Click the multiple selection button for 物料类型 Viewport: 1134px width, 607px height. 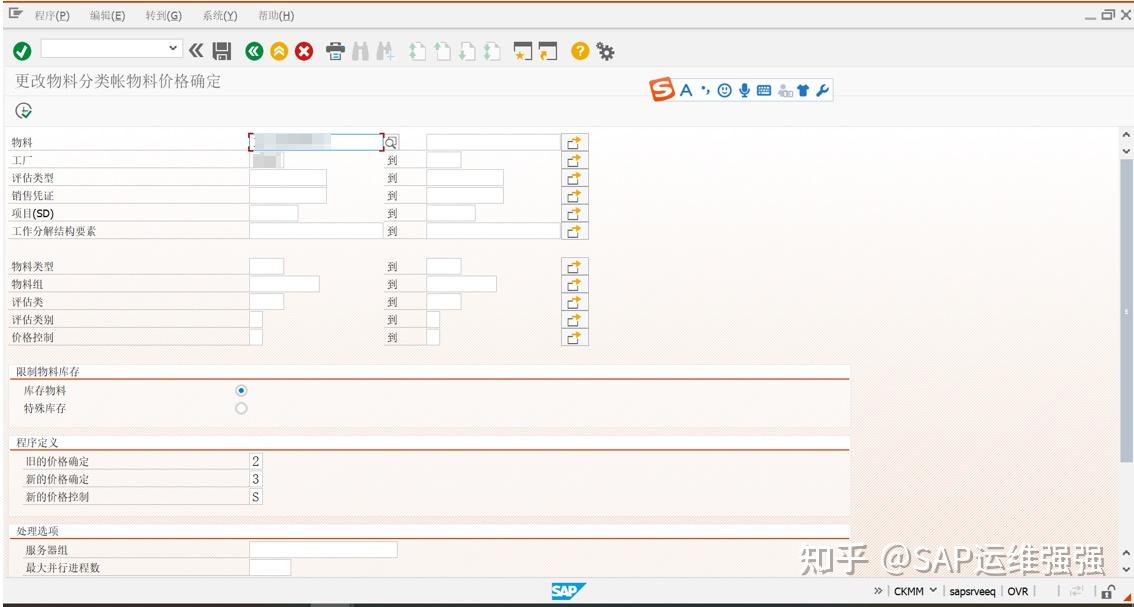tap(575, 265)
